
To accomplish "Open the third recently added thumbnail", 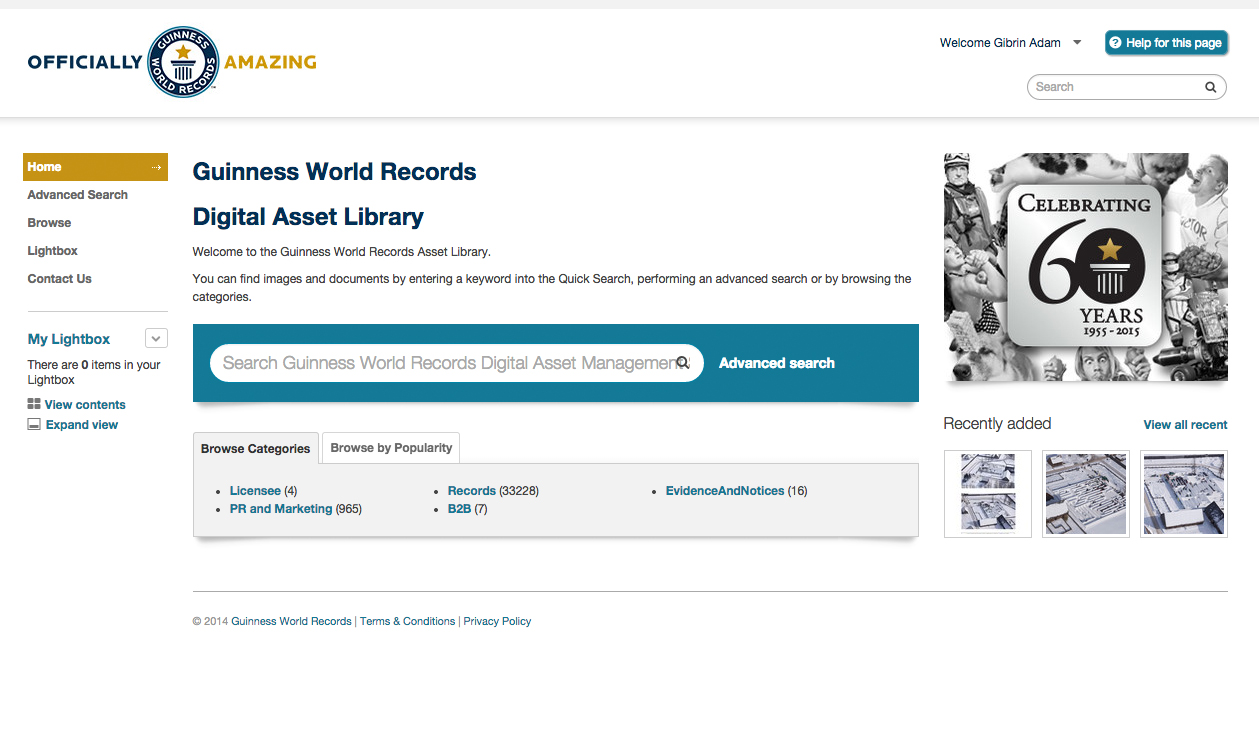I will point(1184,494).
